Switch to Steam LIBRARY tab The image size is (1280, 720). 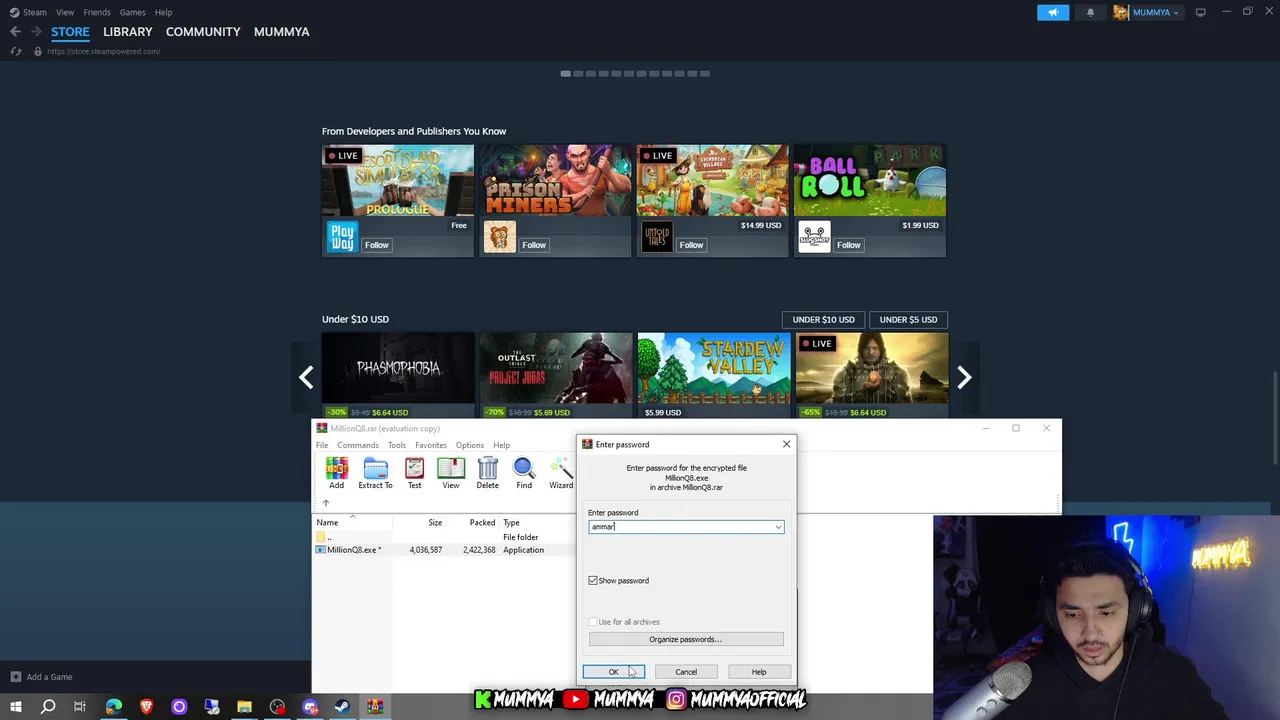click(x=128, y=32)
